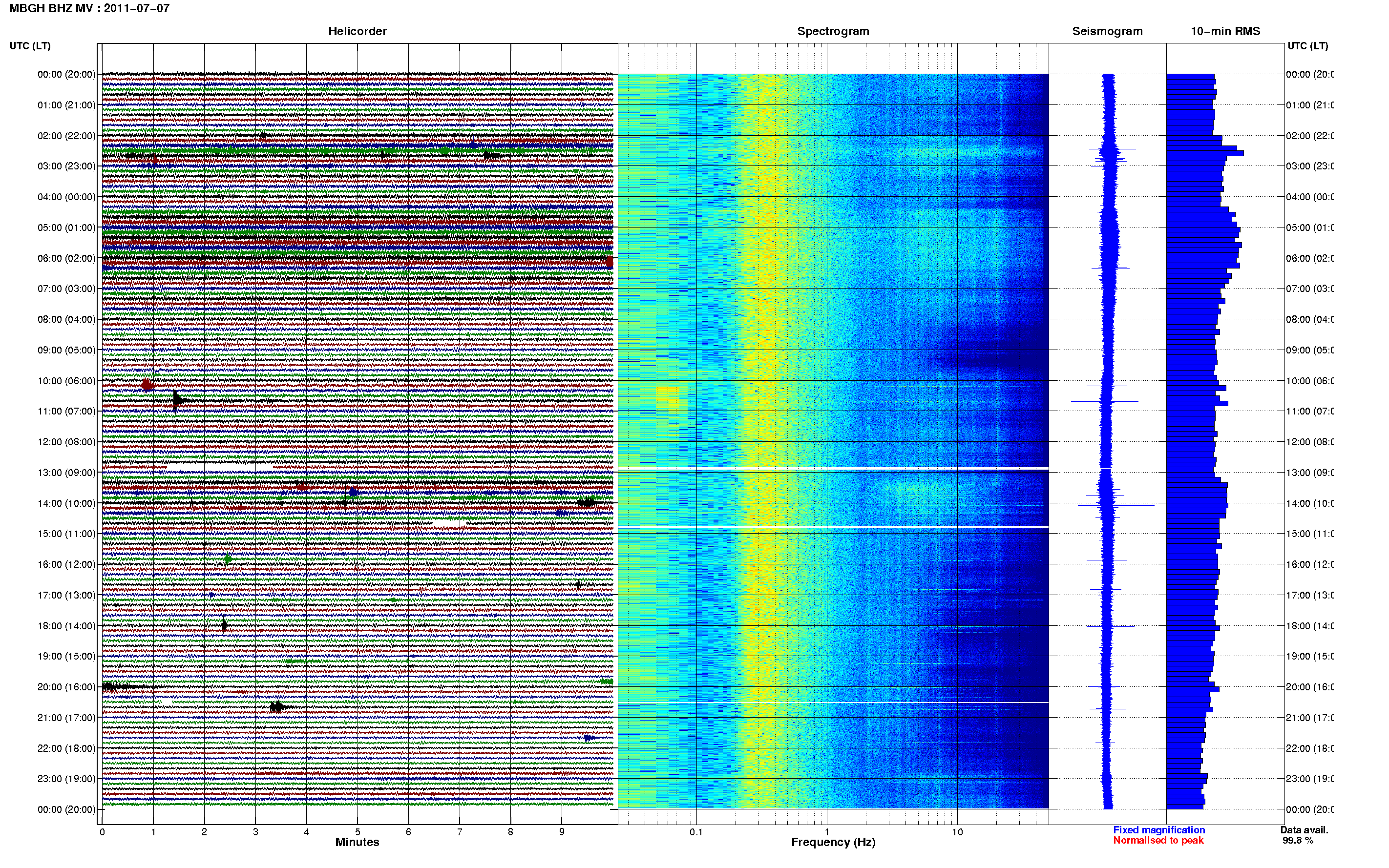Click the 'Data avail.' label
This screenshot has width=1389, height=868.
point(1304,830)
